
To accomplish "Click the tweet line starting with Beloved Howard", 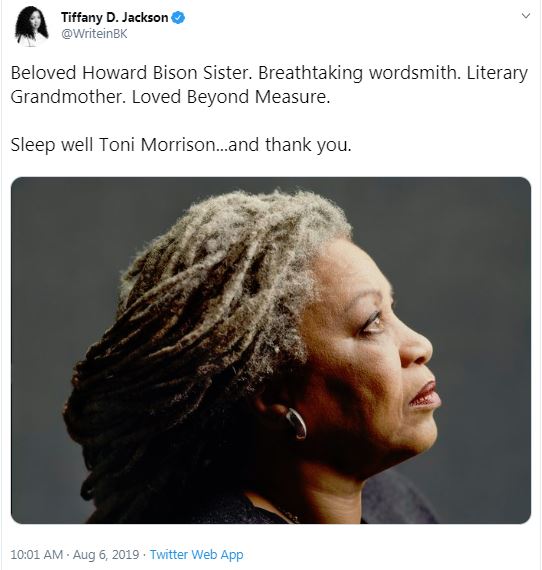I will [269, 73].
